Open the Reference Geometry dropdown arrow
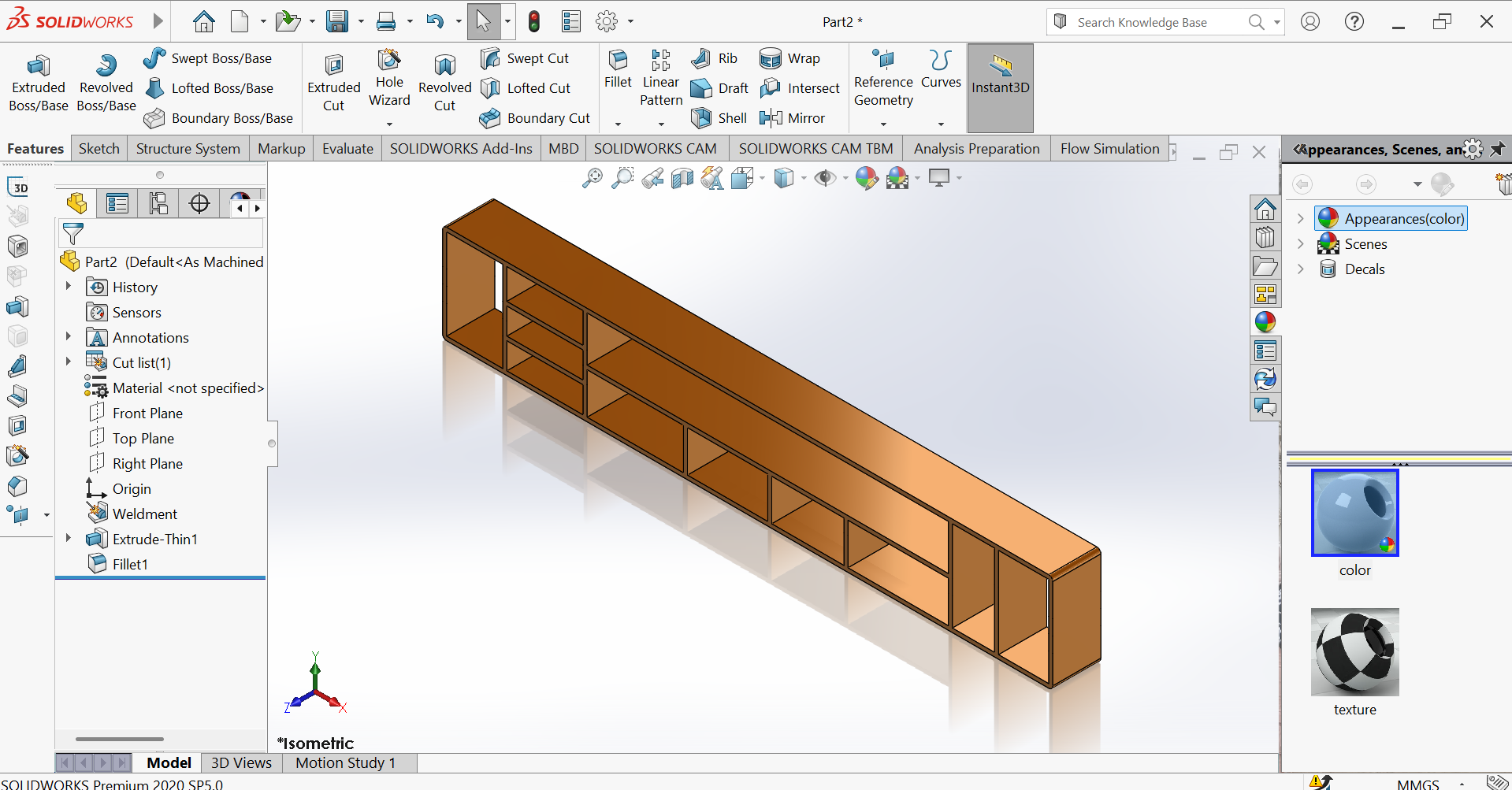The width and height of the screenshot is (1512, 790). click(883, 124)
